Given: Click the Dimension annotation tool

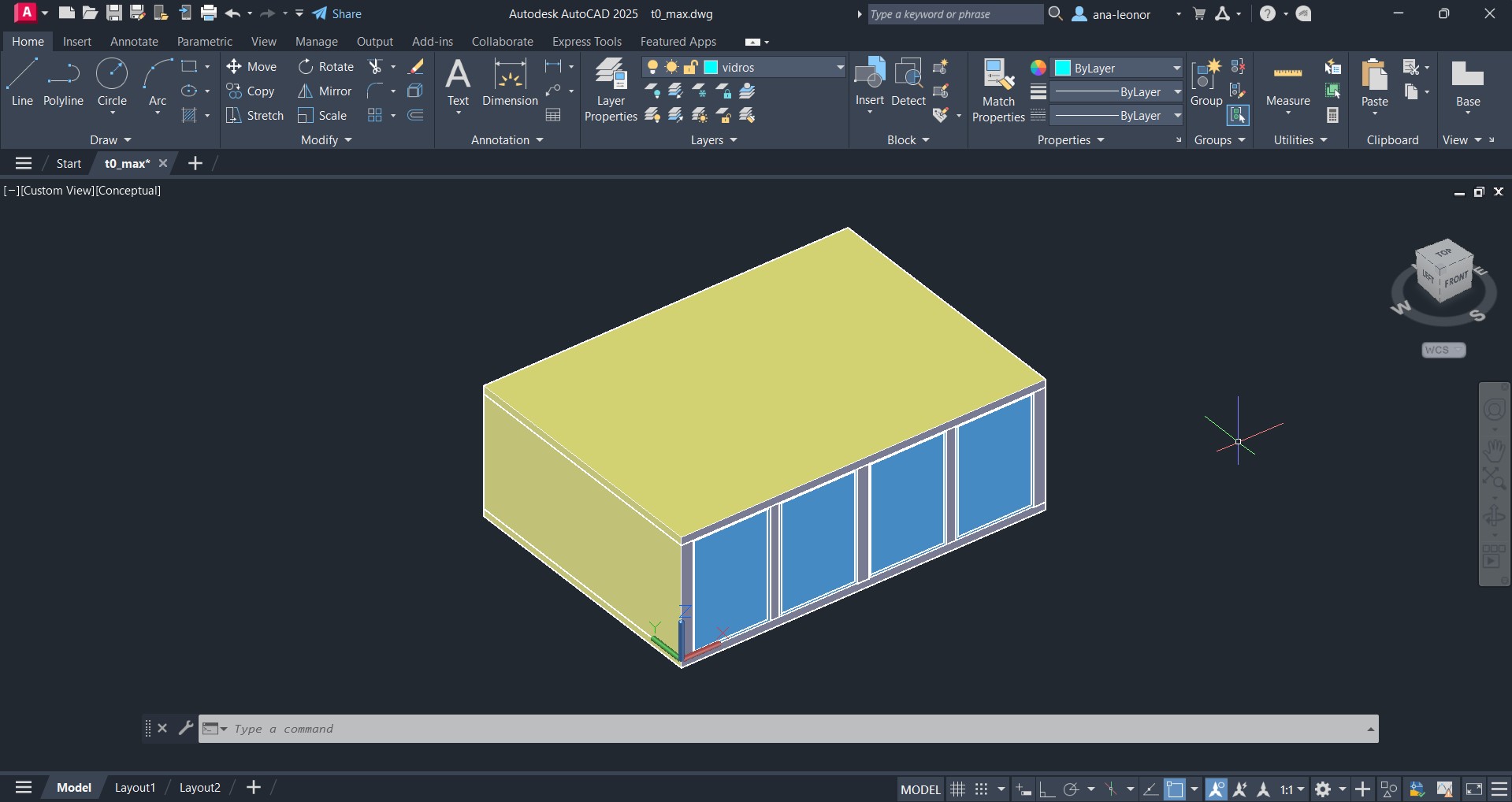Looking at the screenshot, I should [x=510, y=82].
